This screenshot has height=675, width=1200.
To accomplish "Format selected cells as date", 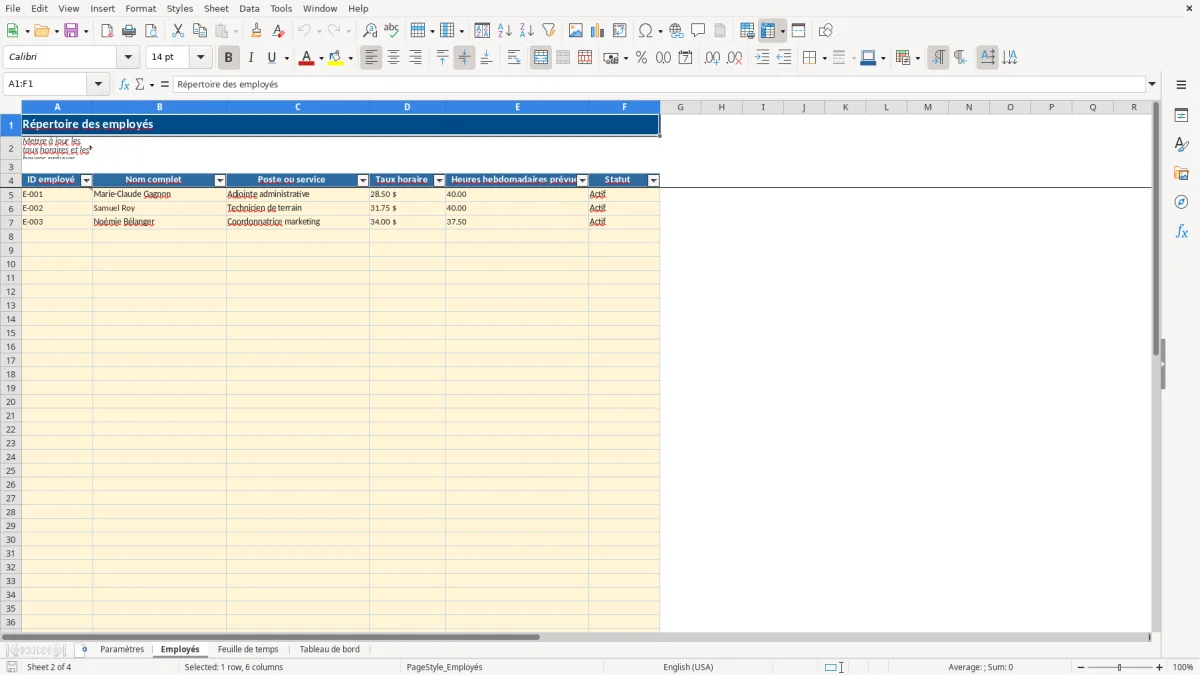I will pos(685,58).
